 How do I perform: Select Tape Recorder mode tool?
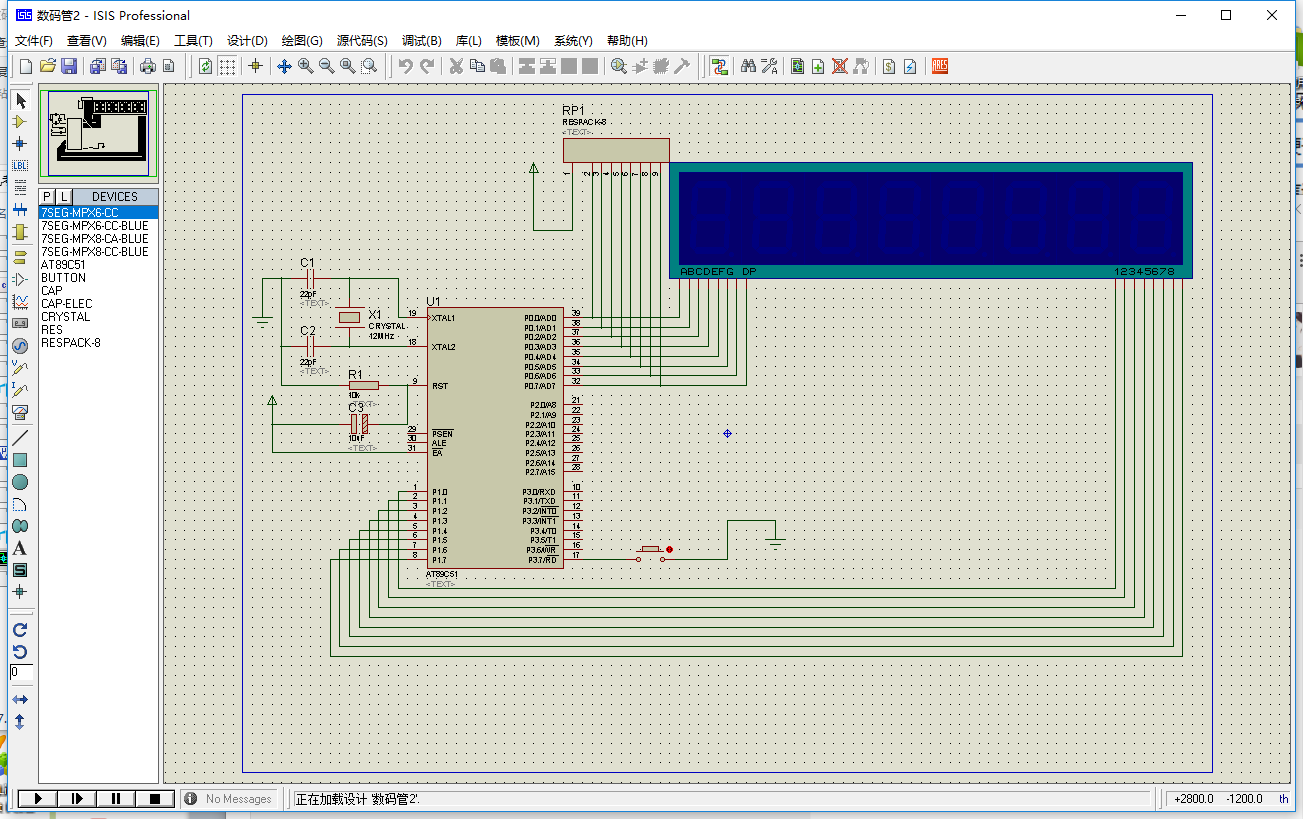pos(20,323)
